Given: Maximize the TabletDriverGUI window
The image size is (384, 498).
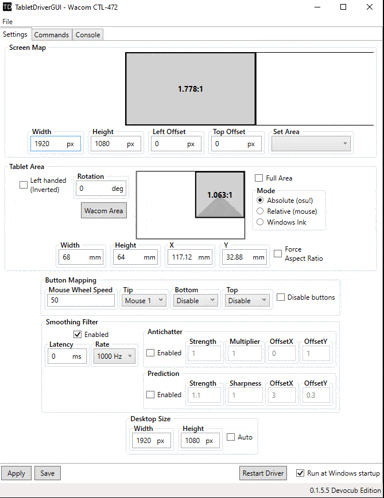Looking at the screenshot, I should click(x=343, y=7).
